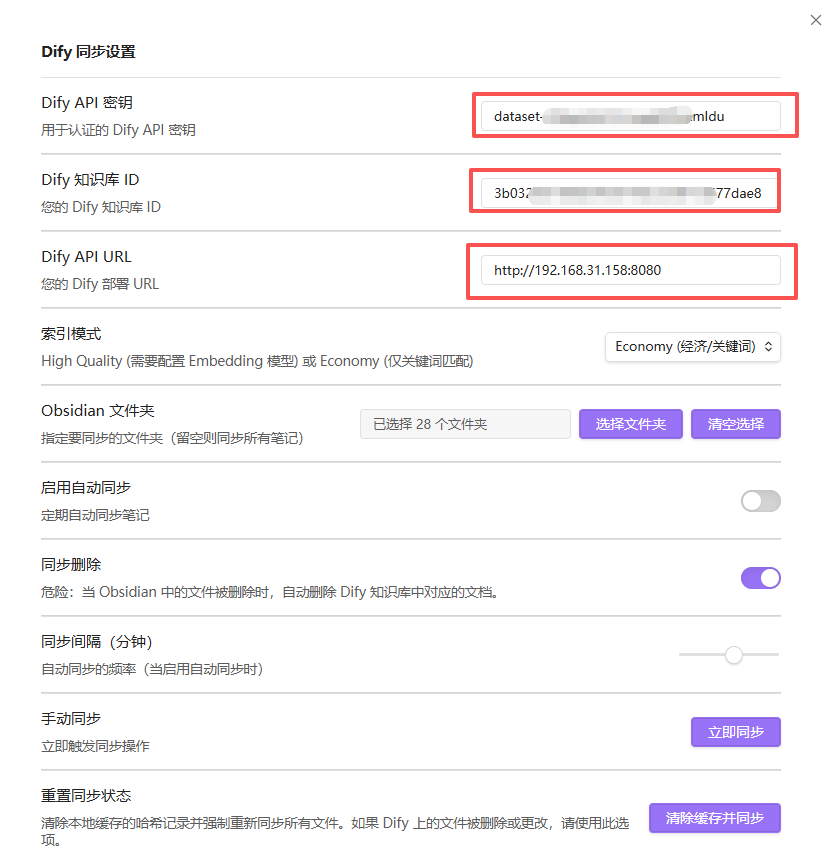Image resolution: width=823 pixels, height=857 pixels.
Task: Toggle automatic sync switch off
Action: pyautogui.click(x=761, y=501)
